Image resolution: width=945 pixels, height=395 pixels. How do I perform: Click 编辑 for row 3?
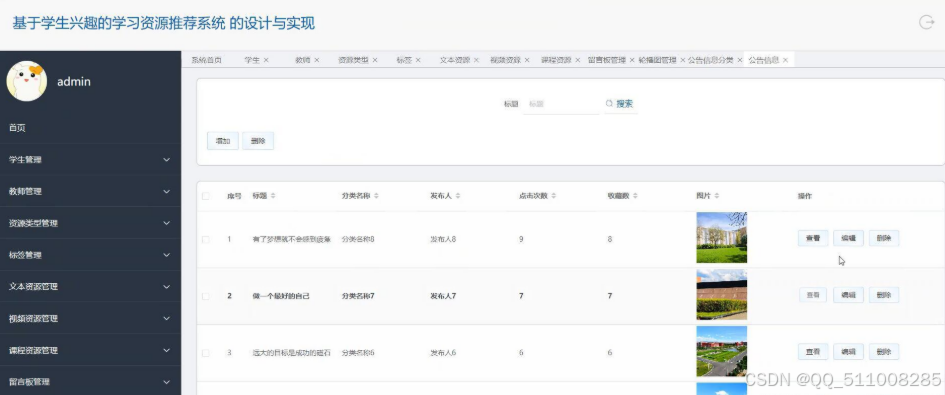[849, 352]
